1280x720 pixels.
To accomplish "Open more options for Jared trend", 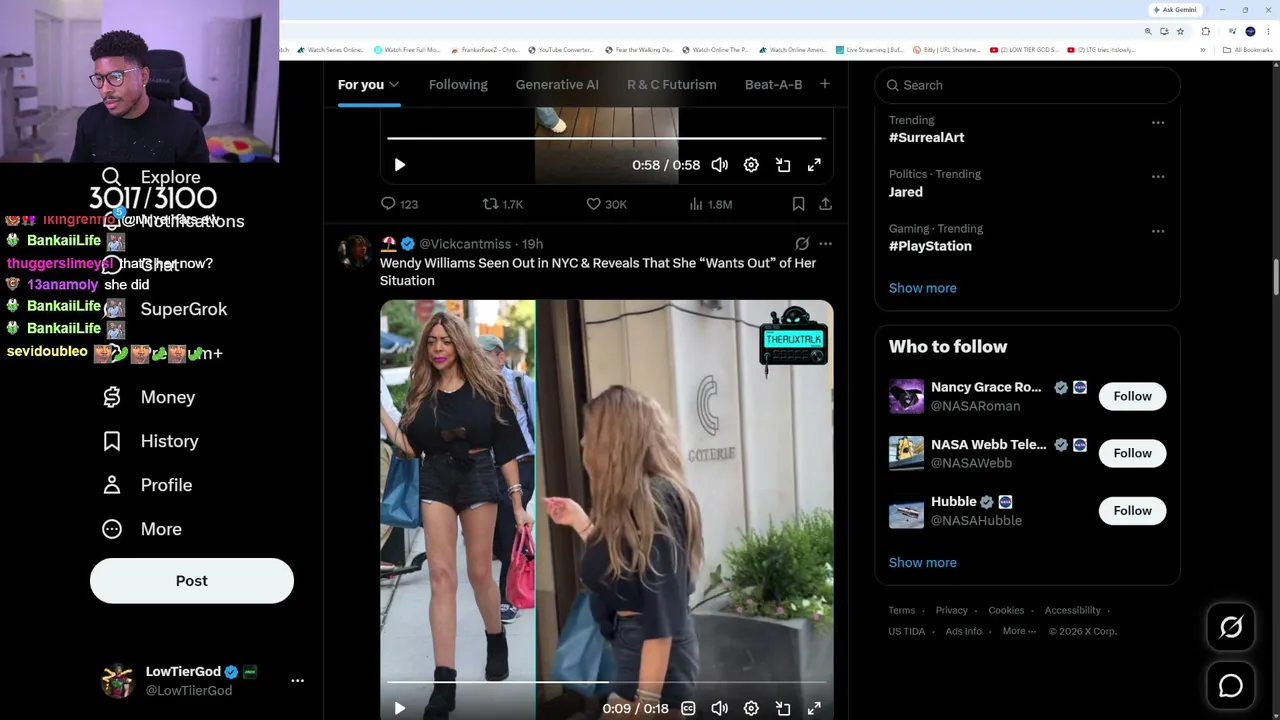I will pos(1158,177).
